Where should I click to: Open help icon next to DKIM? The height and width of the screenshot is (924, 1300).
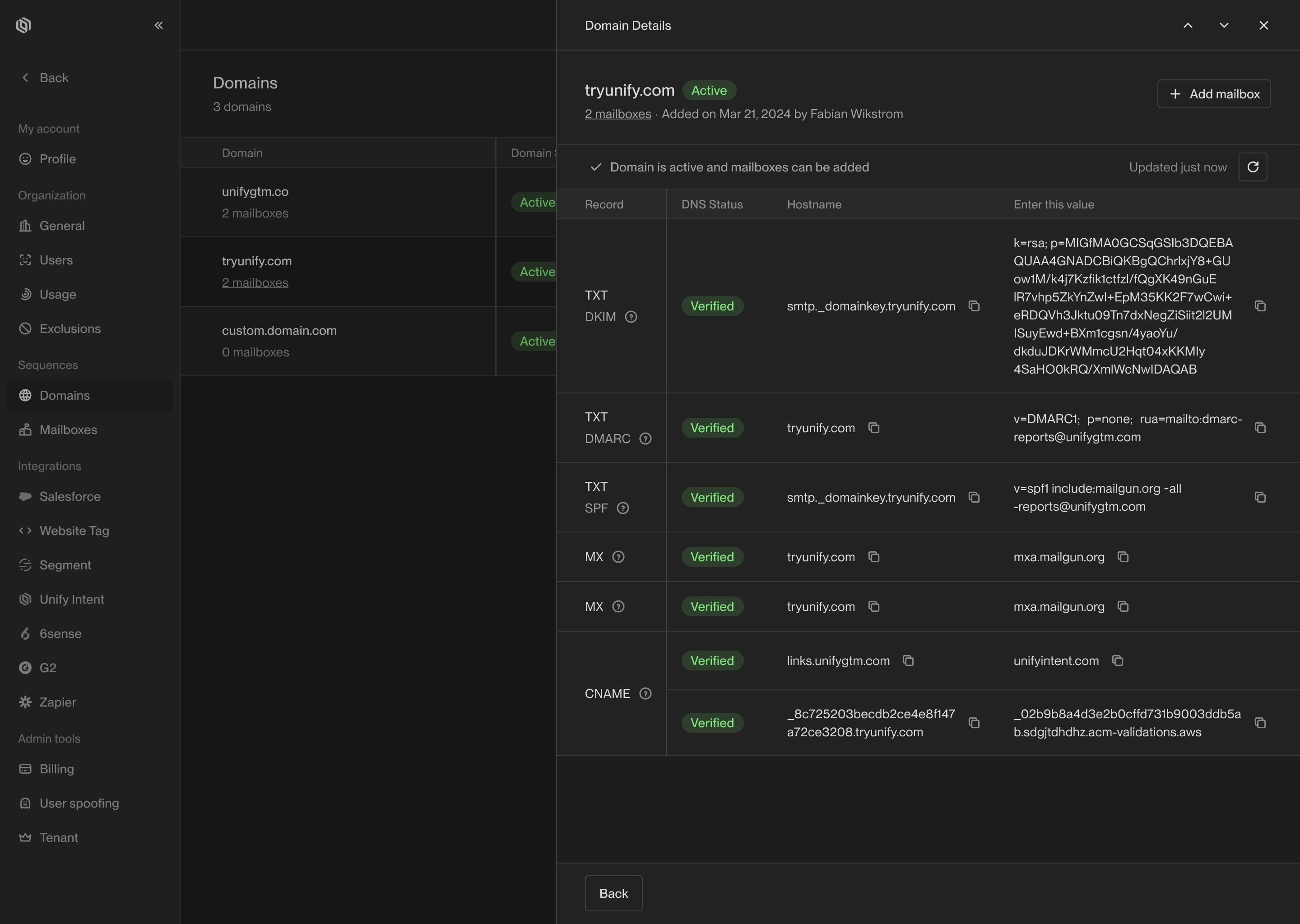click(631, 317)
